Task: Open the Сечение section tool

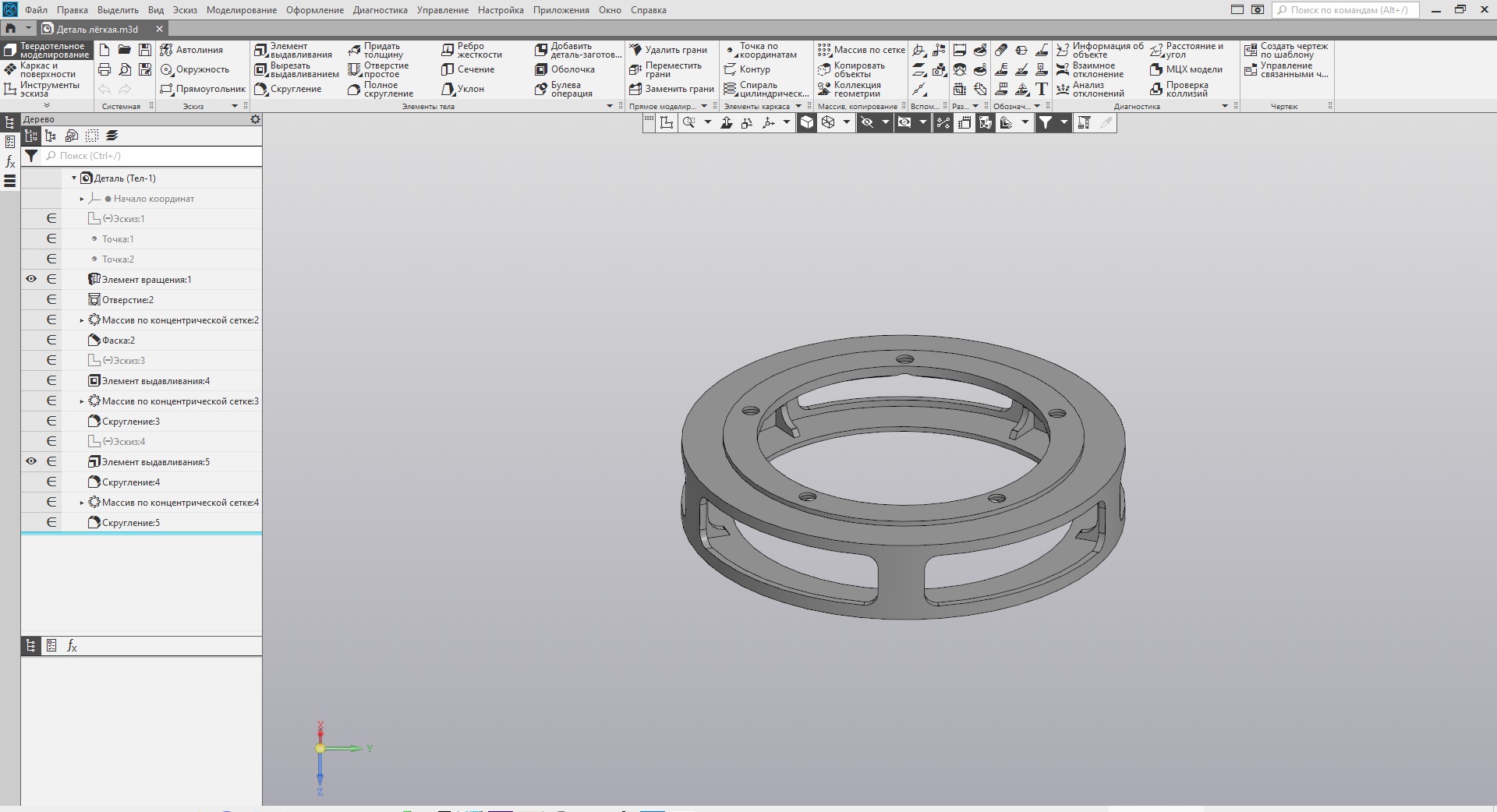Action: (468, 69)
